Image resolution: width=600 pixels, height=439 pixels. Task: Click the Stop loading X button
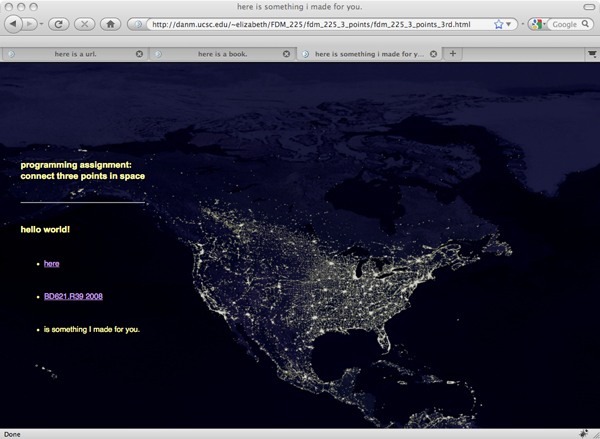pyautogui.click(x=85, y=24)
